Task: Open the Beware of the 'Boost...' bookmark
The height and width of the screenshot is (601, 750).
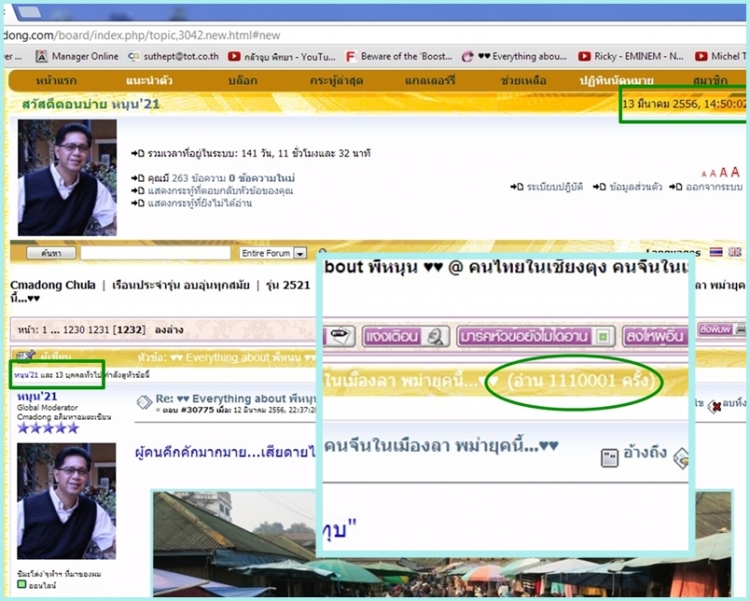Action: click(399, 56)
